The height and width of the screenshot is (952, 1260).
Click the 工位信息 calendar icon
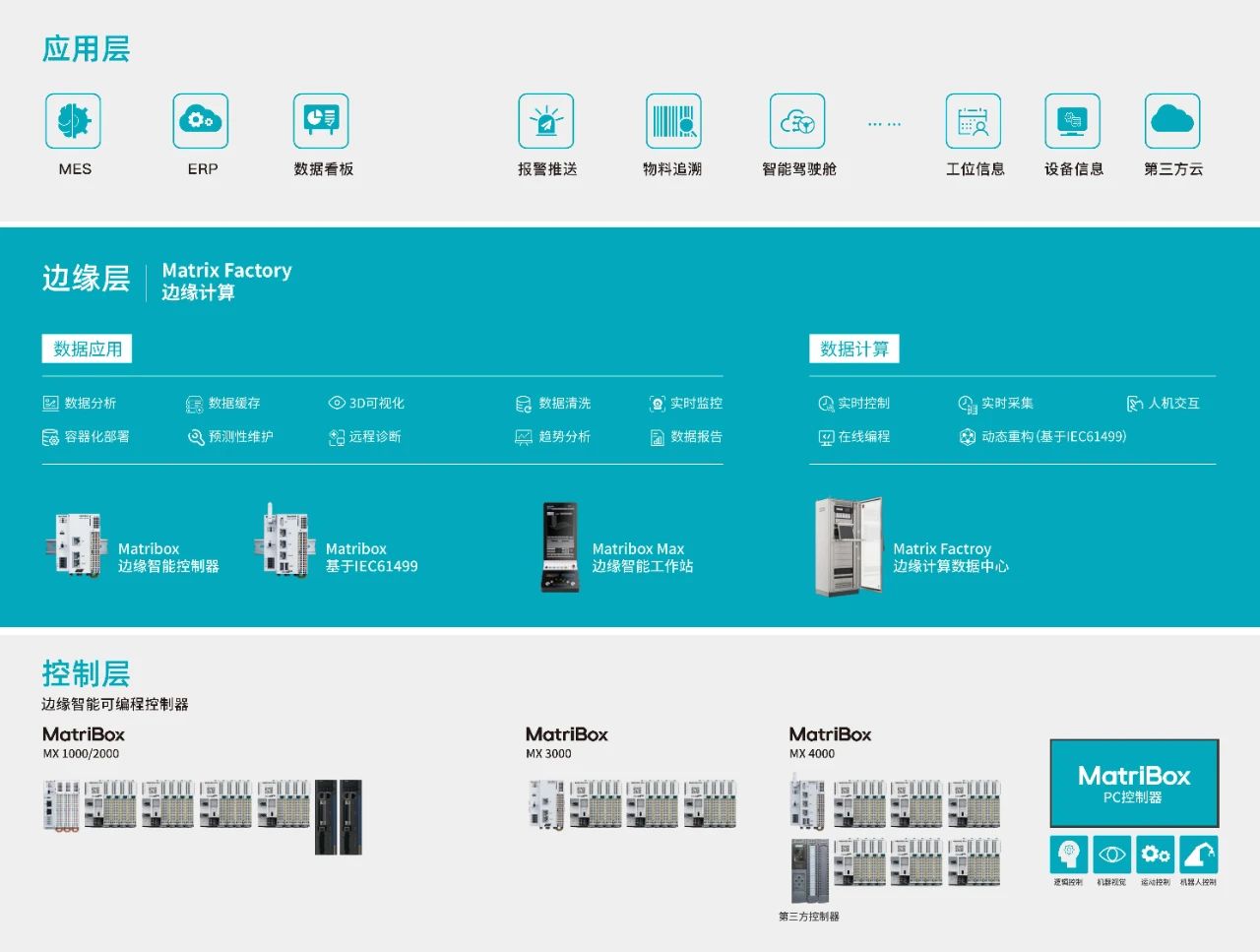point(974,121)
